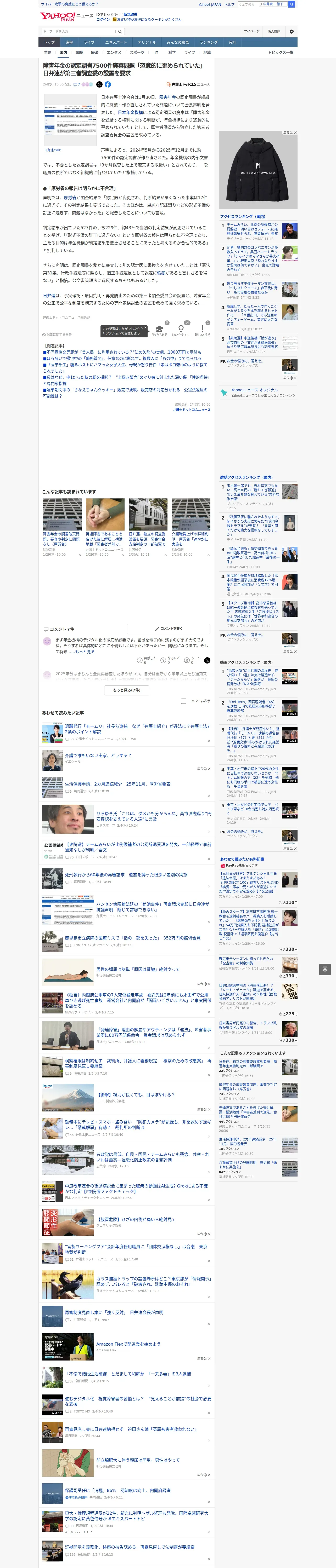This screenshot has height=1568, width=336.
Task: Select the トップ tab
Action: click(x=49, y=43)
